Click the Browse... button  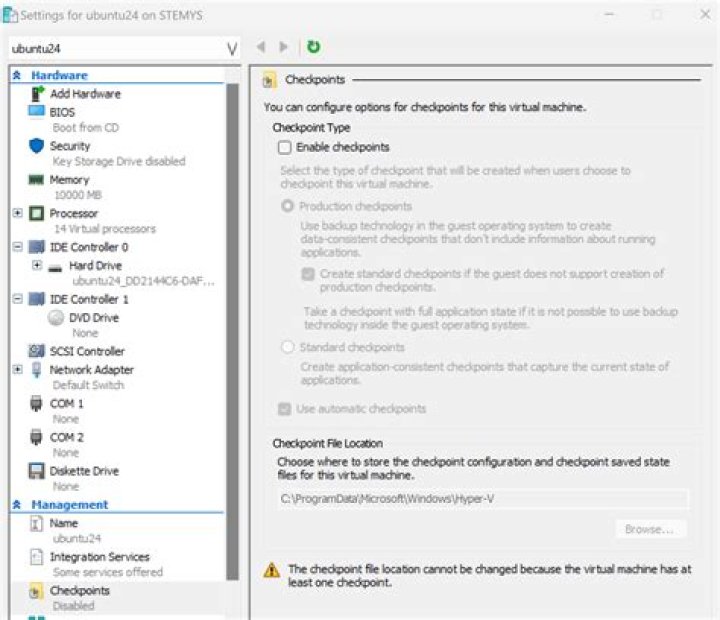651,530
